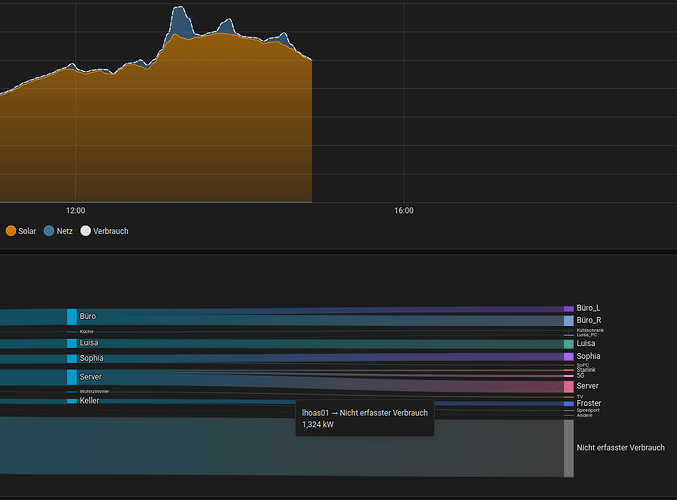677x500 pixels.
Task: Toggle the Solar series in chart legend
Action: click(21, 231)
